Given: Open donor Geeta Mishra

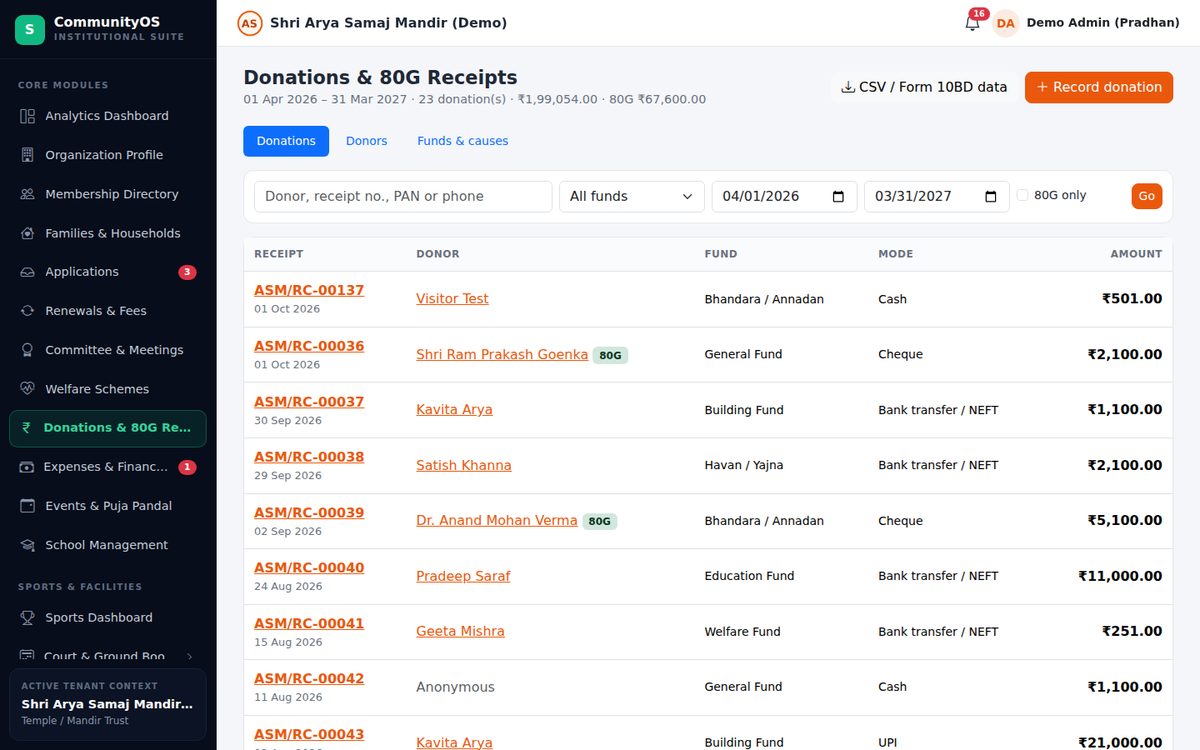Looking at the screenshot, I should click(460, 632).
